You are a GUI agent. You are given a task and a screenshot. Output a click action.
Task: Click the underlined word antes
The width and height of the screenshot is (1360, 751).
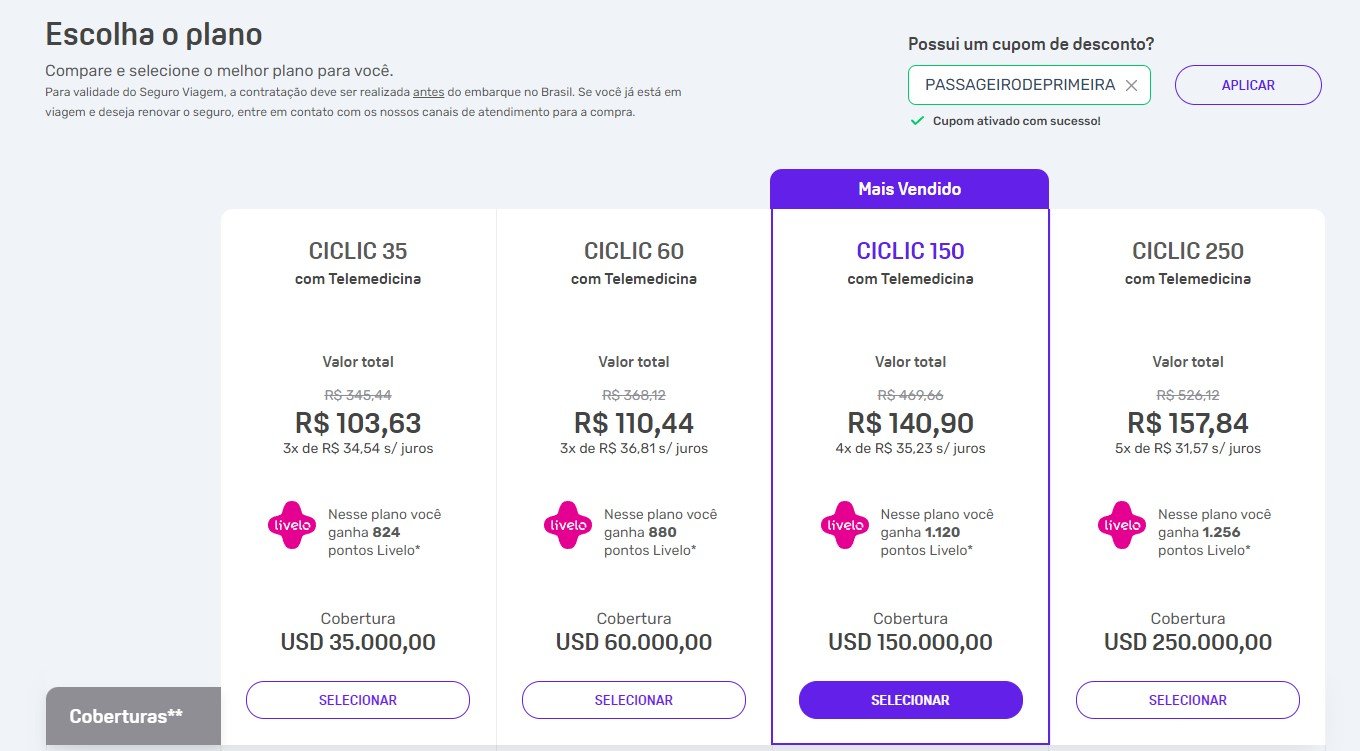[x=428, y=92]
